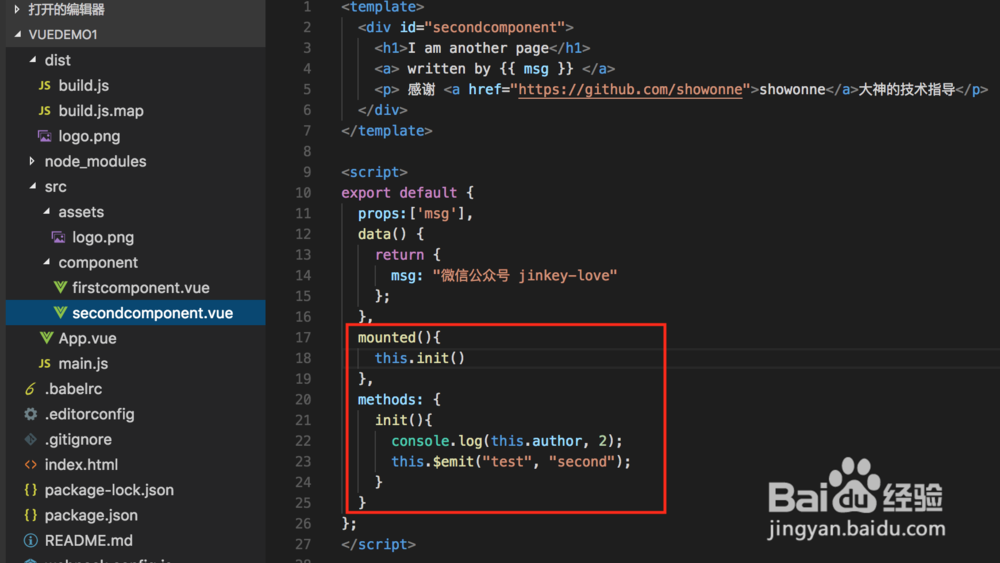Click 'console.log' on line 22

point(437,441)
